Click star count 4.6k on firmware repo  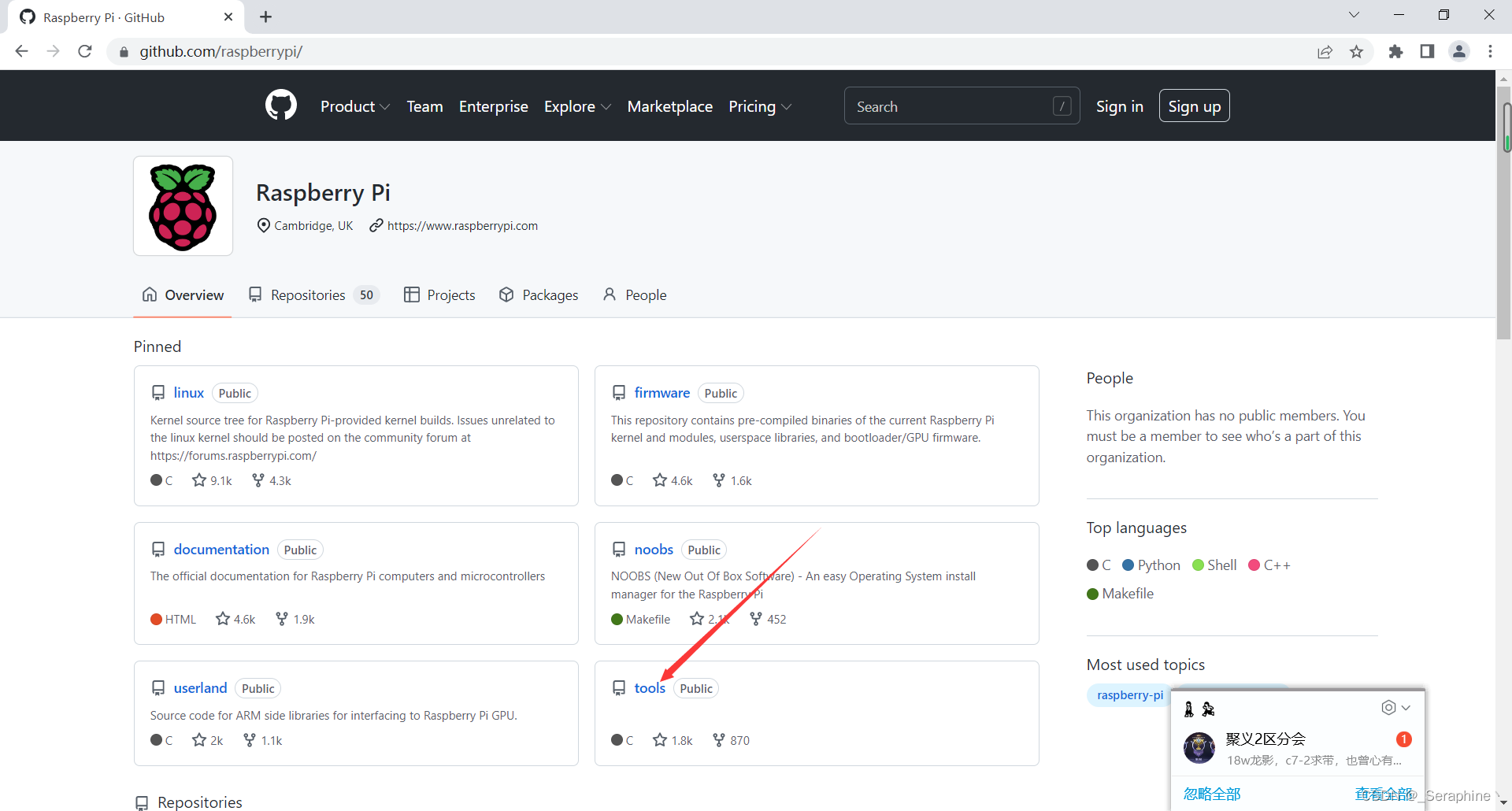[673, 480]
